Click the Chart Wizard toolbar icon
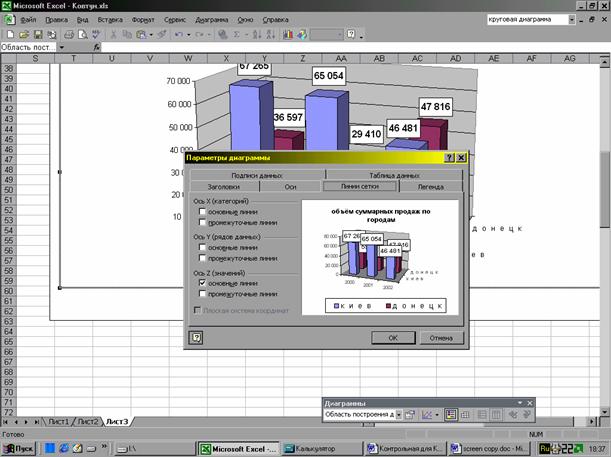Screen dimensions: 611x457 point(289,33)
